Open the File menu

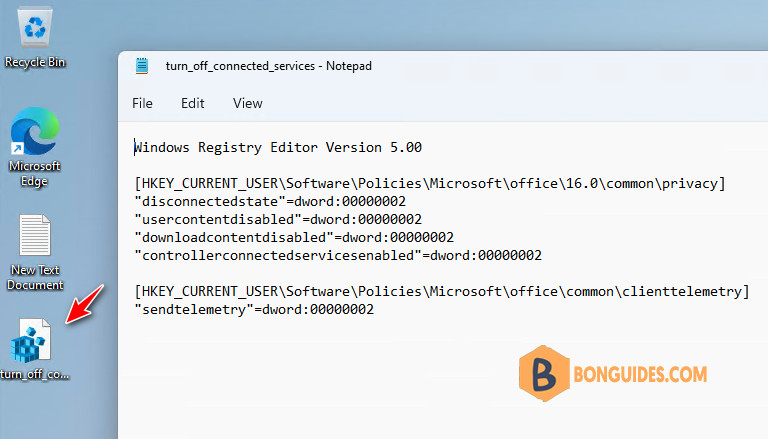(142, 103)
